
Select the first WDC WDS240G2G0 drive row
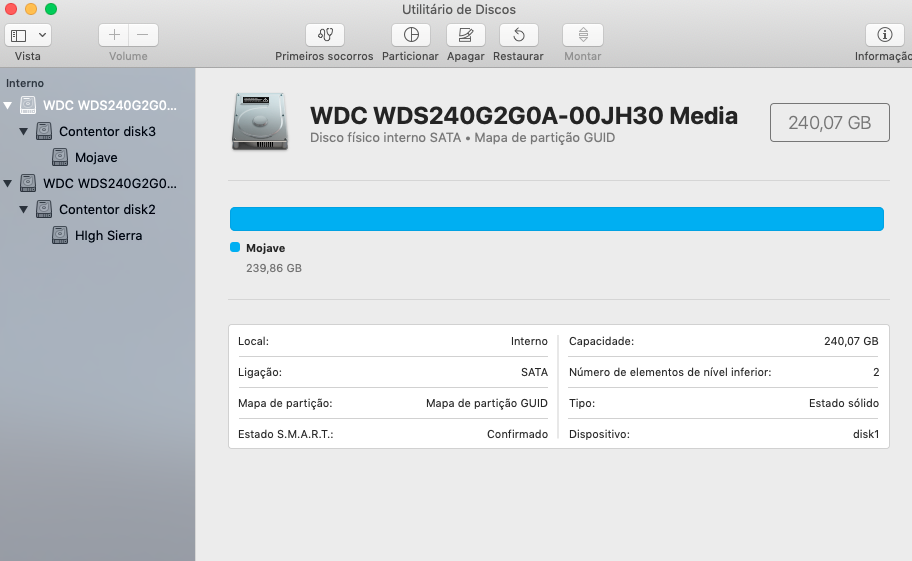(x=98, y=106)
